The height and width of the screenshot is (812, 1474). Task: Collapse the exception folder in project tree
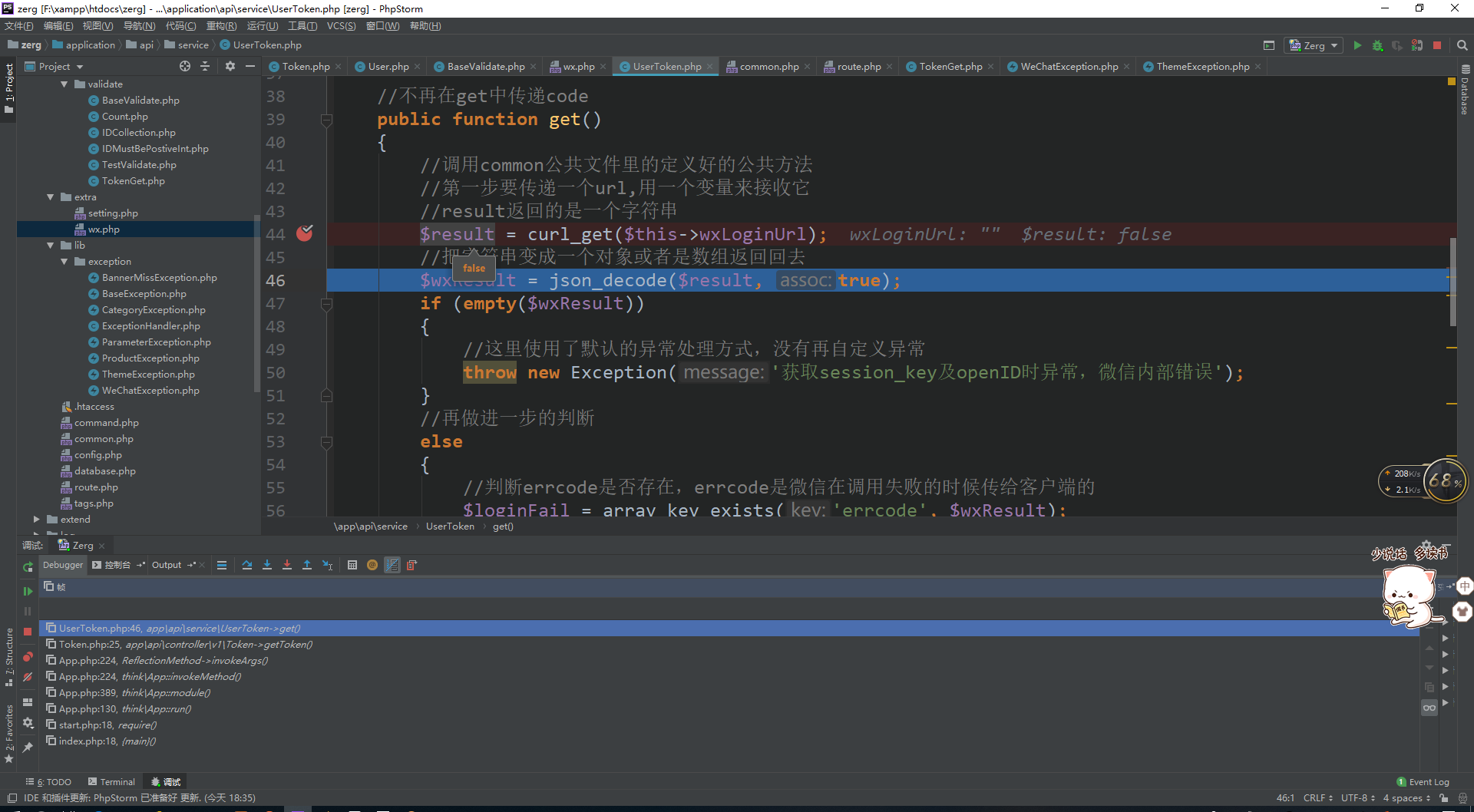pyautogui.click(x=64, y=262)
